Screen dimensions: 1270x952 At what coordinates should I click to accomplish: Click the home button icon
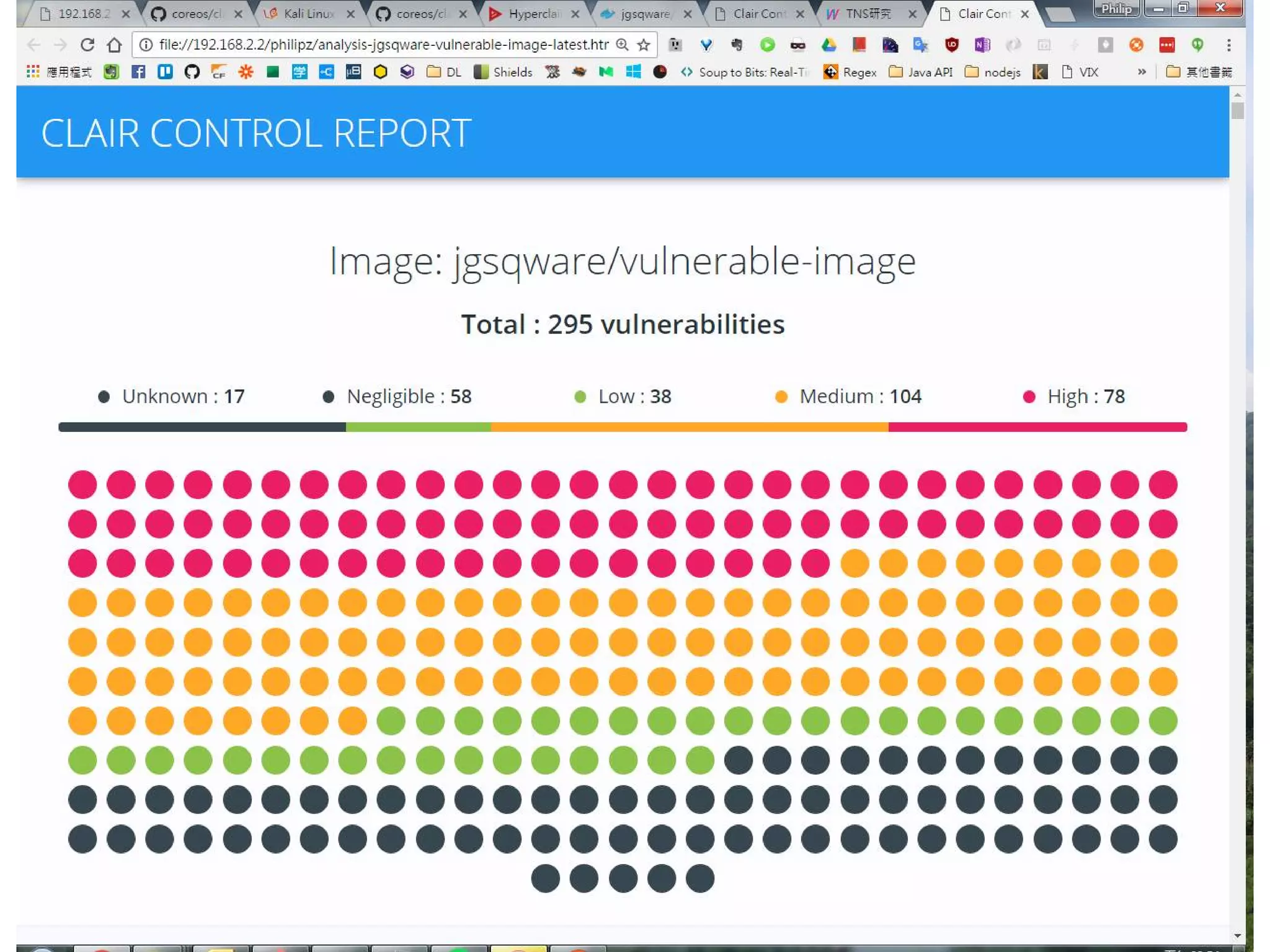pos(114,45)
